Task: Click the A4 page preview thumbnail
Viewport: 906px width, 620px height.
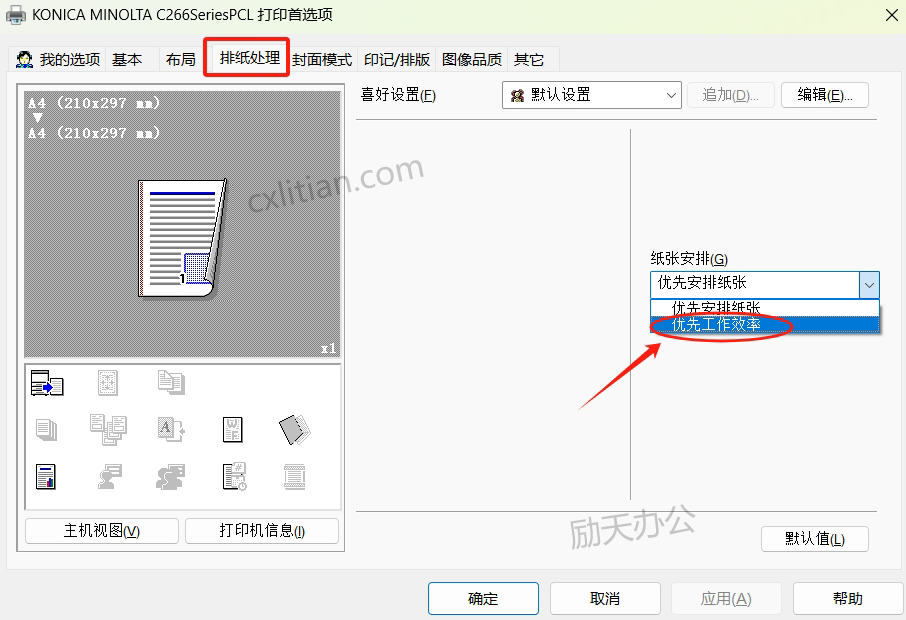Action: (x=181, y=238)
